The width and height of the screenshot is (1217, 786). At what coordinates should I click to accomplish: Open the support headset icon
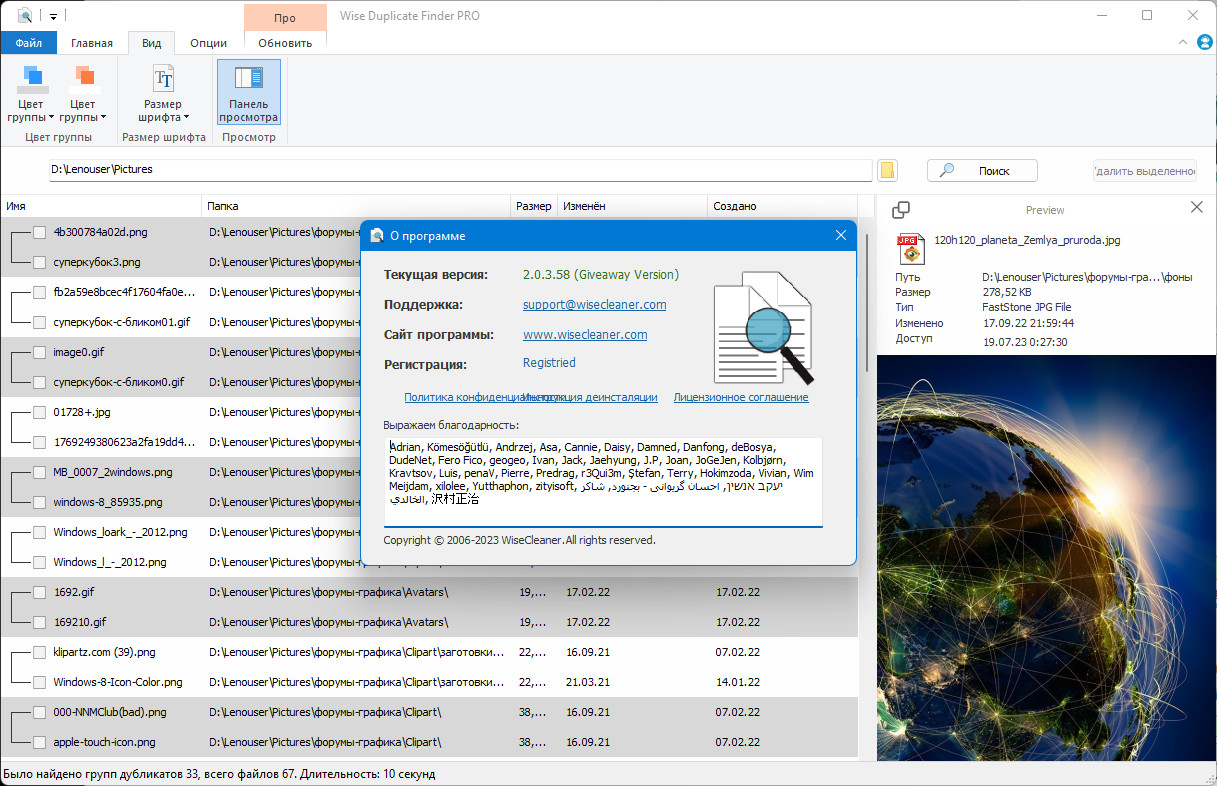(x=1204, y=42)
